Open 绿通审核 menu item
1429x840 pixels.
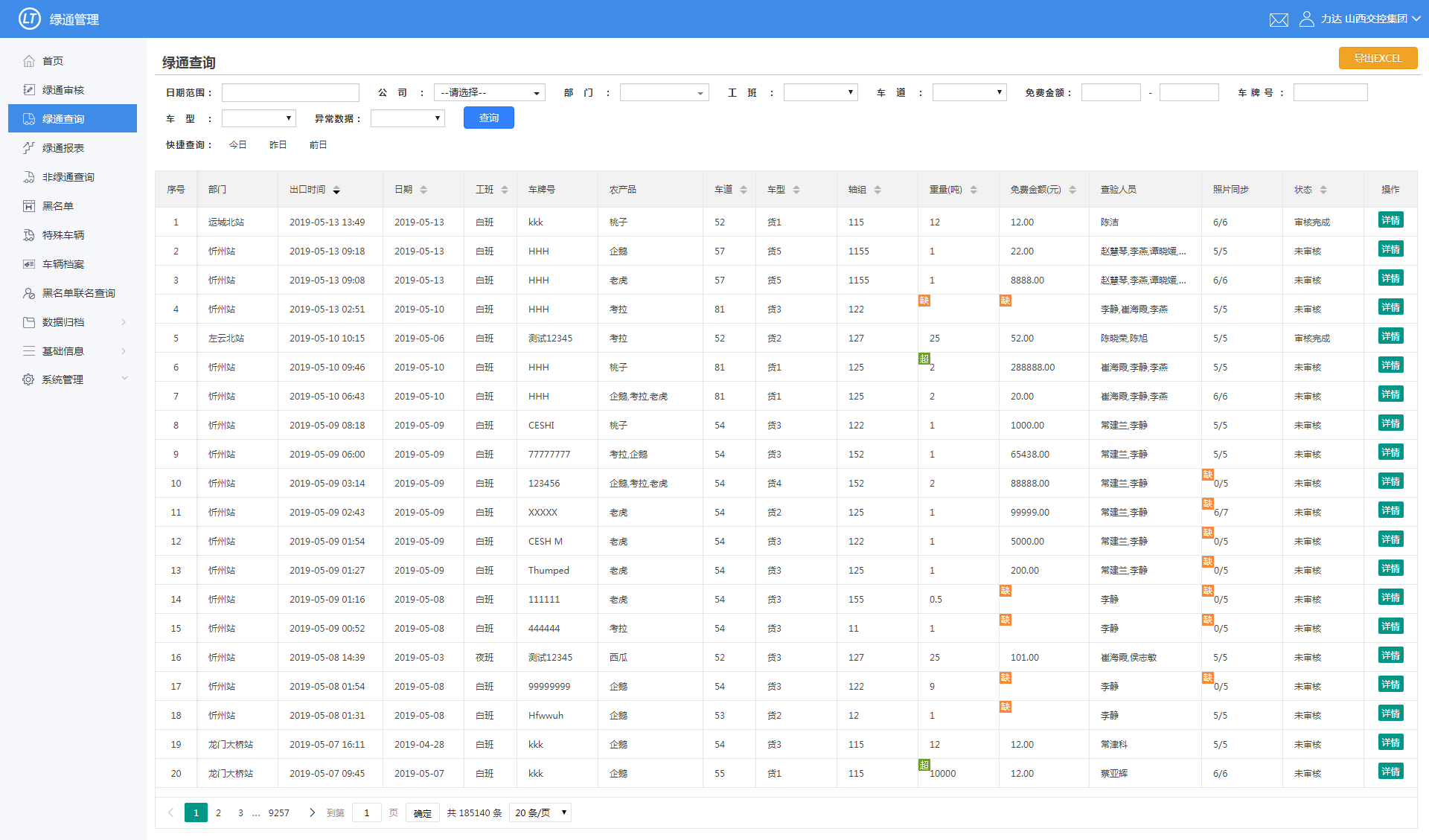coord(63,90)
